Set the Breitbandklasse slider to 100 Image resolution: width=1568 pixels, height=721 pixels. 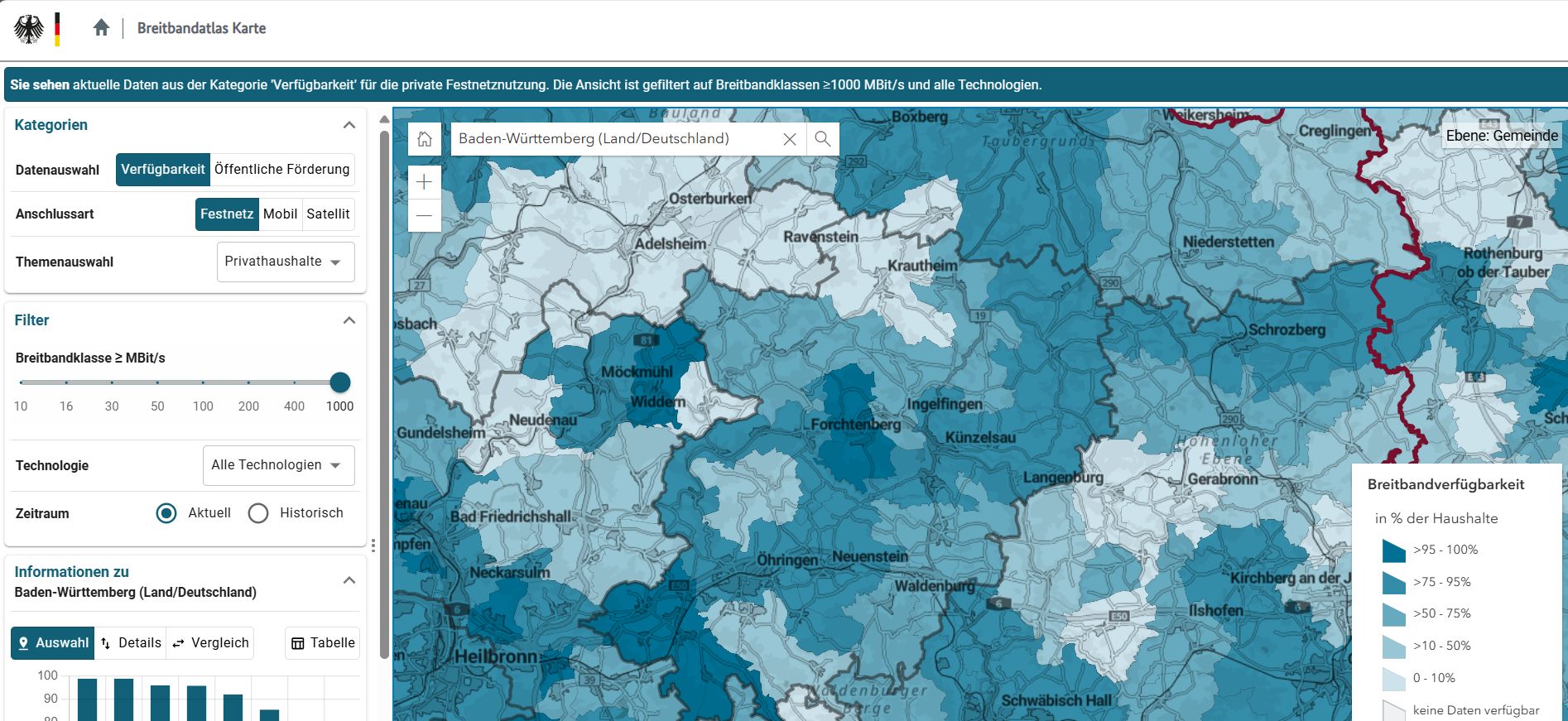pos(203,382)
